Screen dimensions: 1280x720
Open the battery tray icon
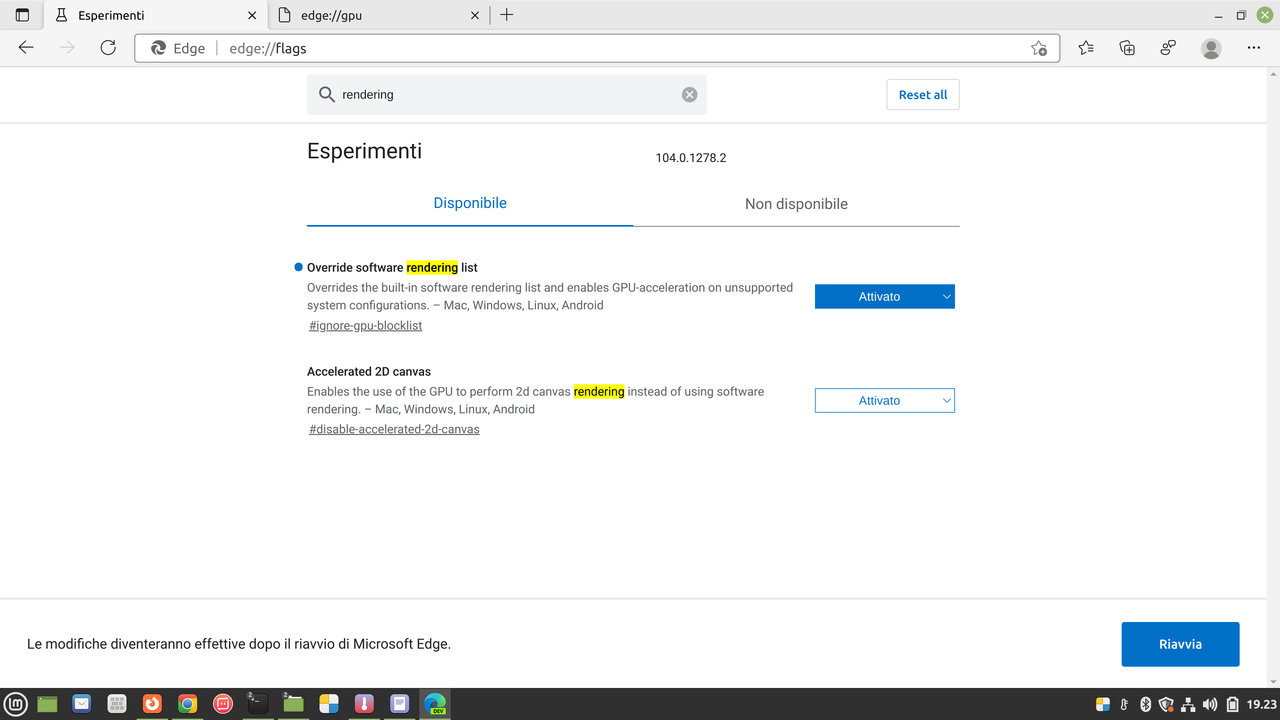(x=1232, y=704)
